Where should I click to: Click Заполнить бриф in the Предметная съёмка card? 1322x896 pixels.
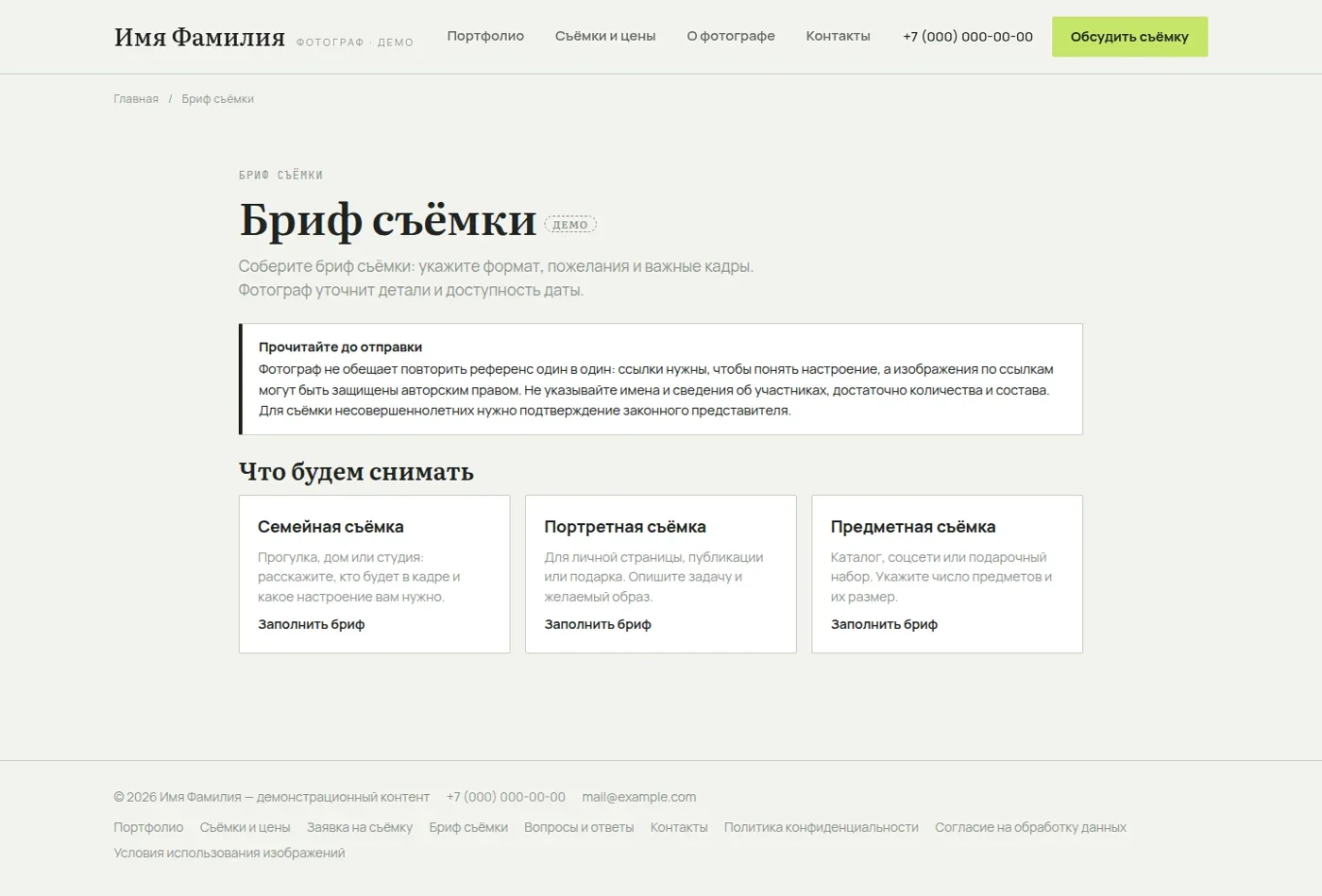pyautogui.click(x=884, y=624)
